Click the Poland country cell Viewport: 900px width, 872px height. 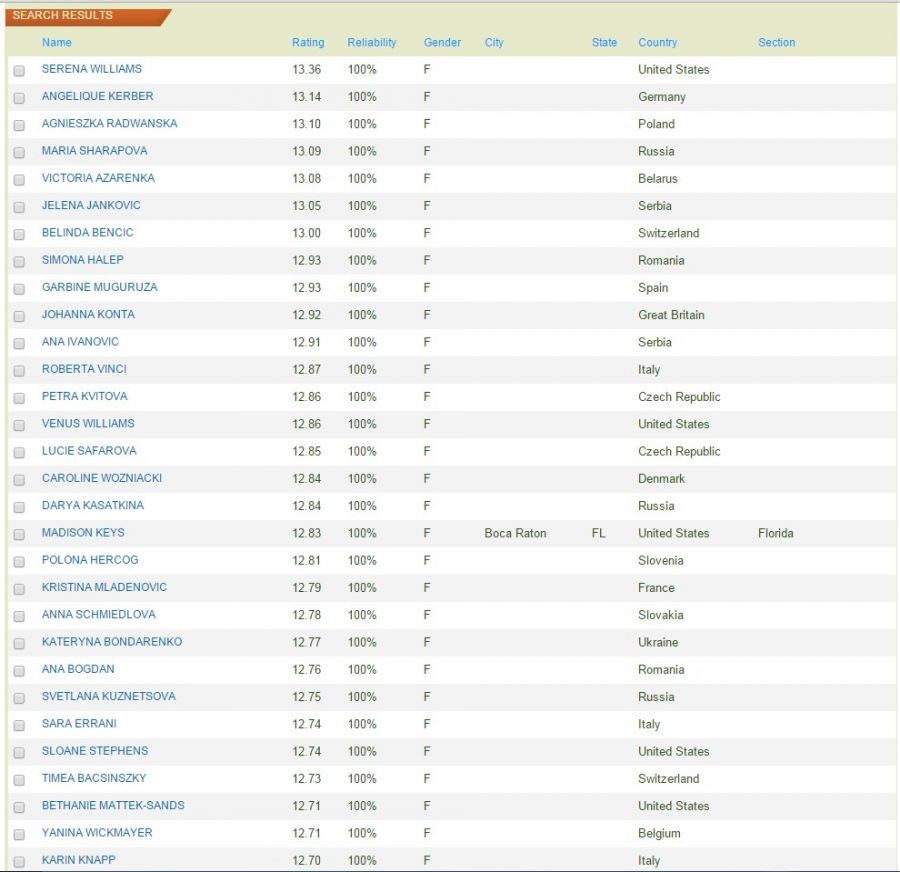[656, 124]
